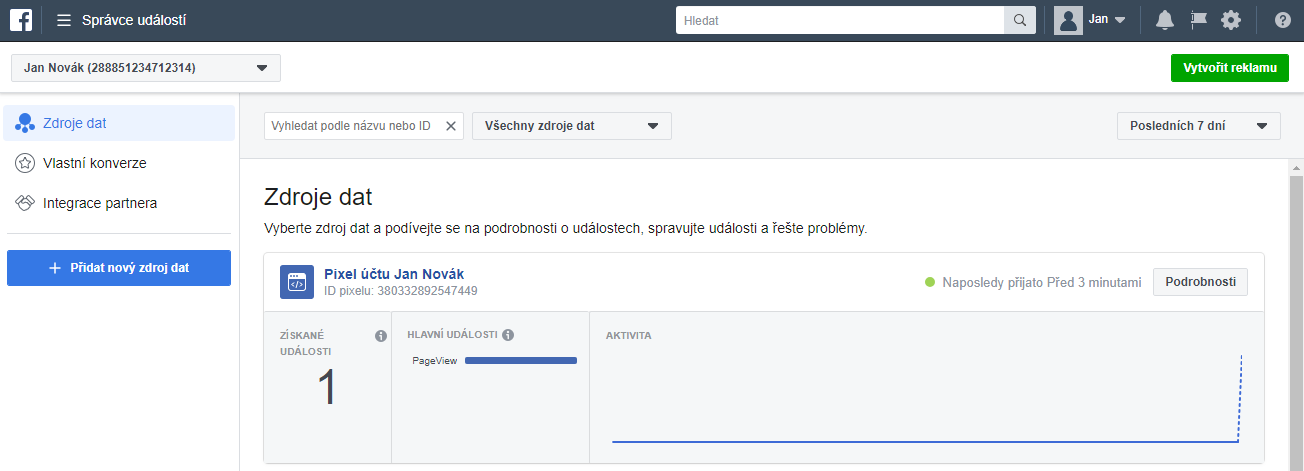Open the Všechny zdroje dat filter dropdown
Screen dimensions: 1304x471
pos(571,126)
